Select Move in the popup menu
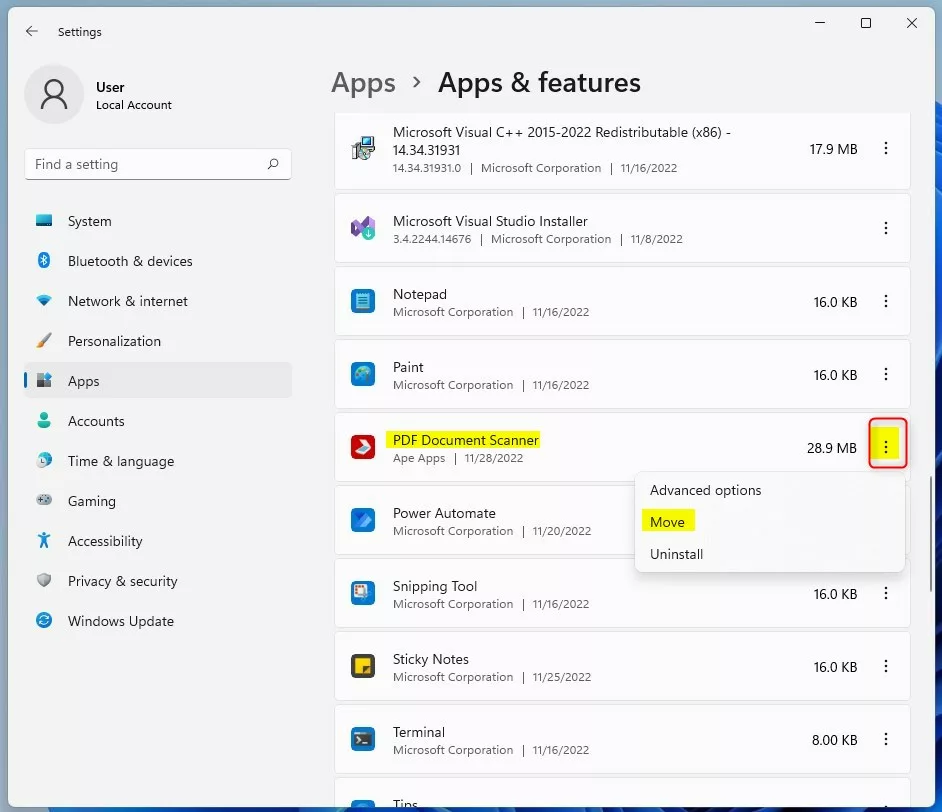Screen dimensions: 942x812 tap(770, 522)
